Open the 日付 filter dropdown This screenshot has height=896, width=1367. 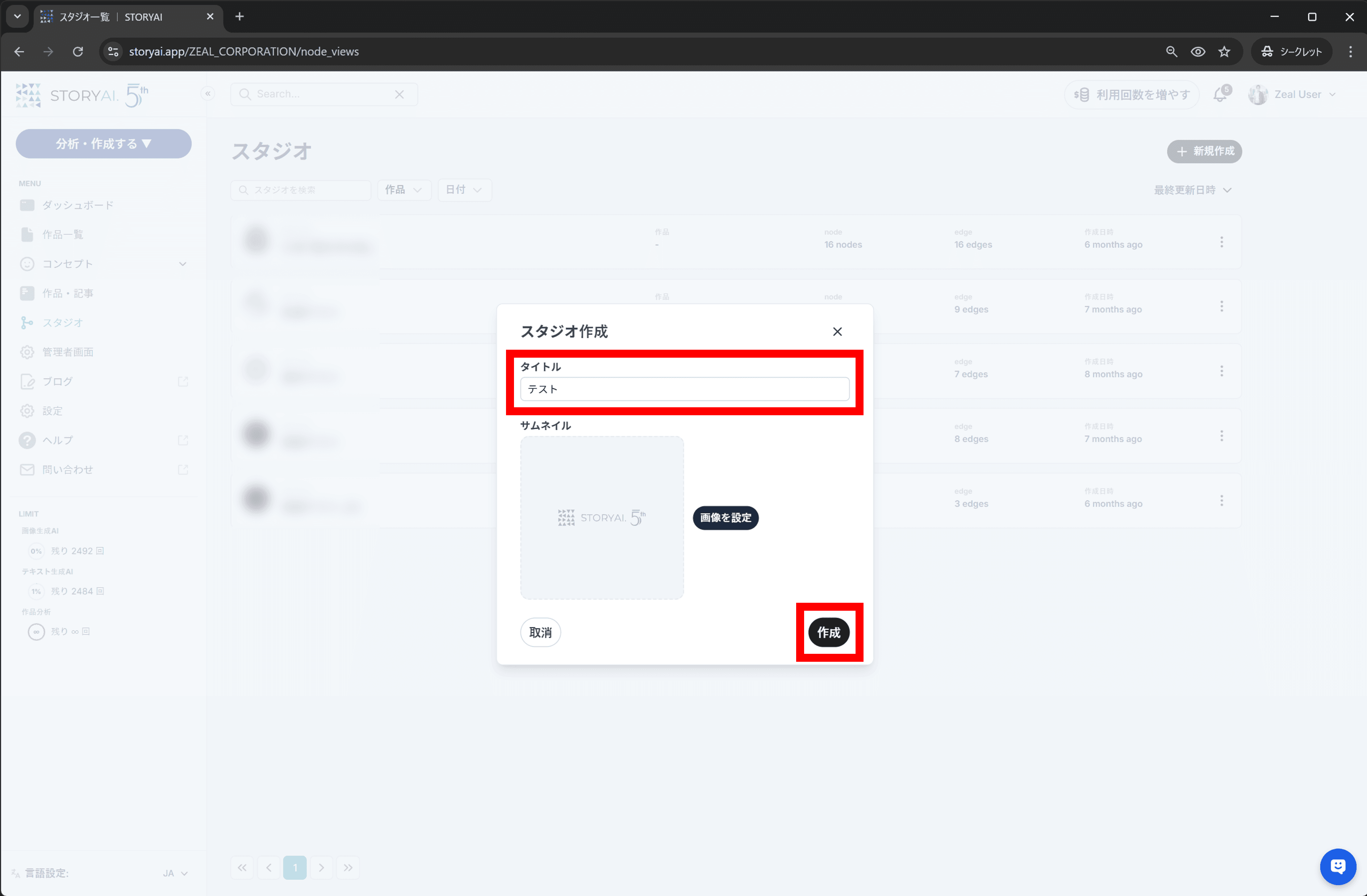coord(464,189)
